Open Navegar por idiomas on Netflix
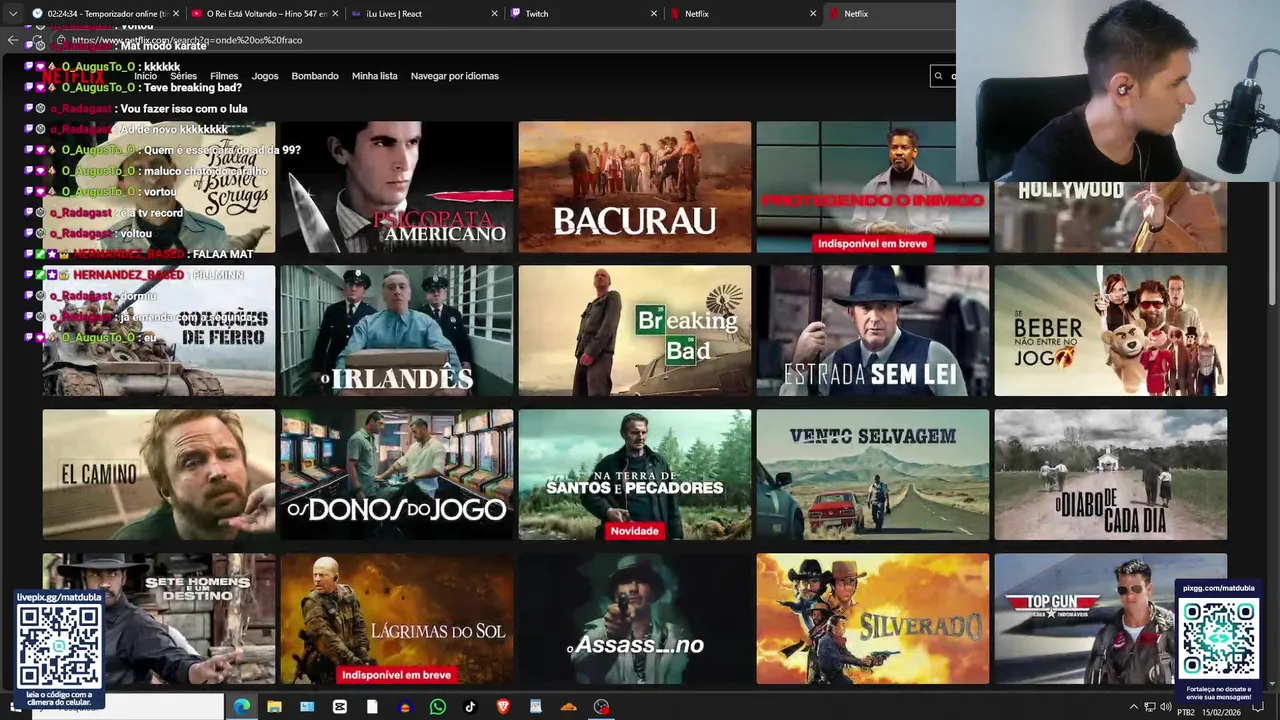The width and height of the screenshot is (1280, 720). 454,76
